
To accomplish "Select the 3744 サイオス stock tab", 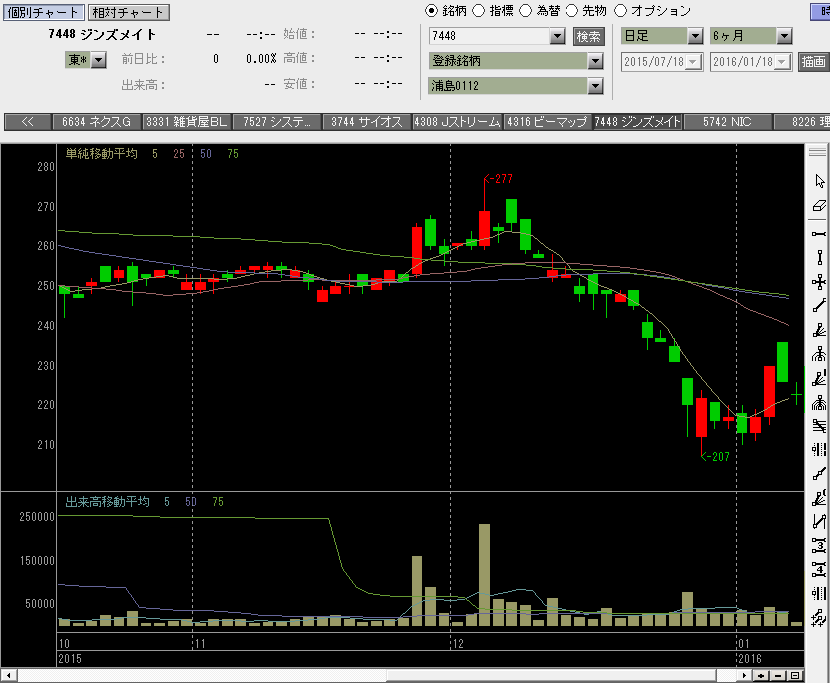I will coord(367,122).
